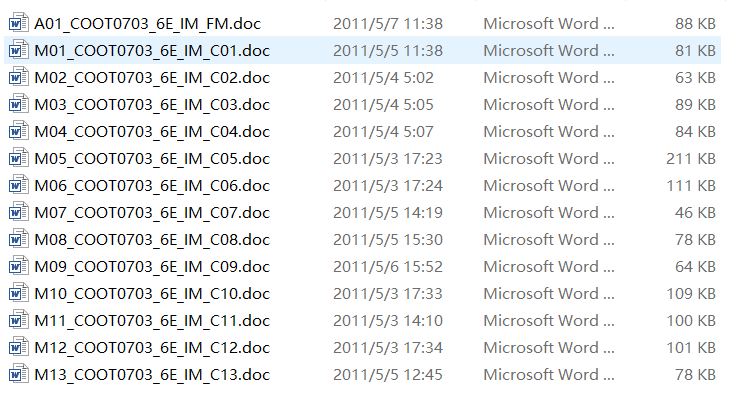Click the 211 KB size entry

[690, 159]
